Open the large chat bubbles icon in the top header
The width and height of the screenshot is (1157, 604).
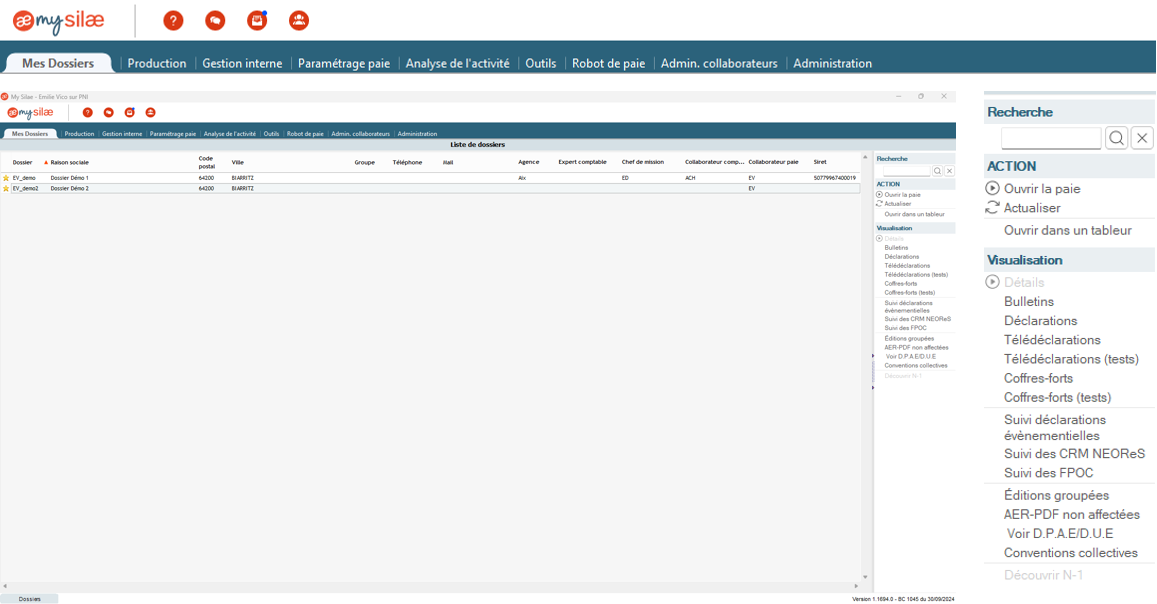pyautogui.click(x=215, y=20)
